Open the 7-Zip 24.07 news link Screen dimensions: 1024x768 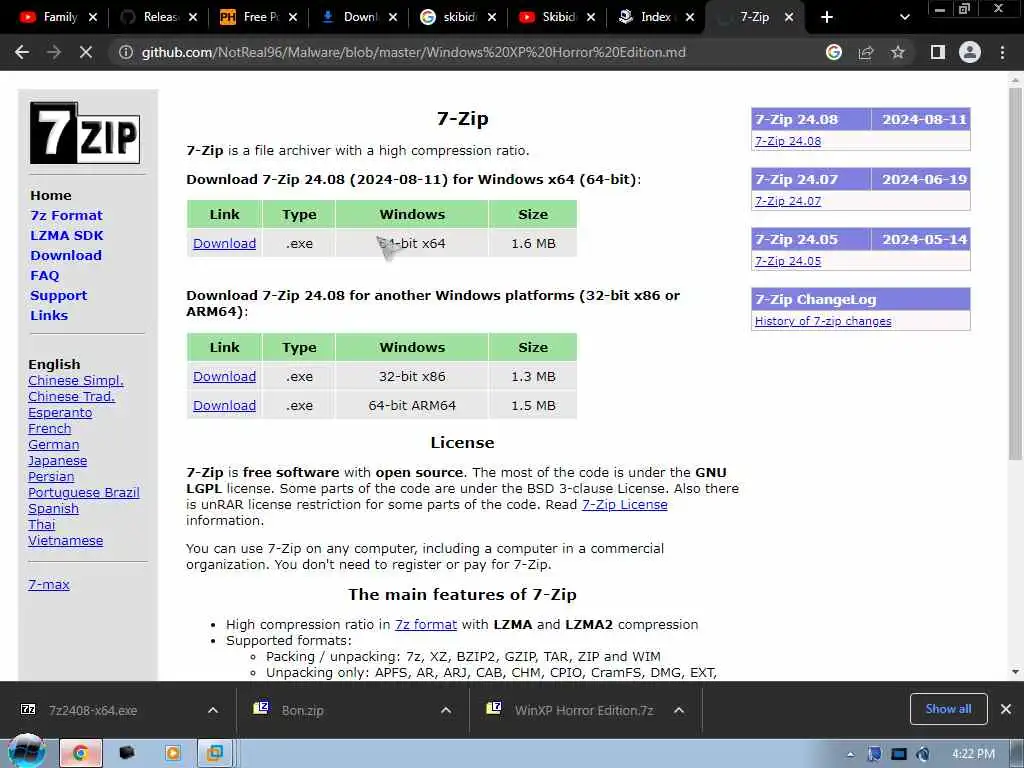click(x=788, y=201)
